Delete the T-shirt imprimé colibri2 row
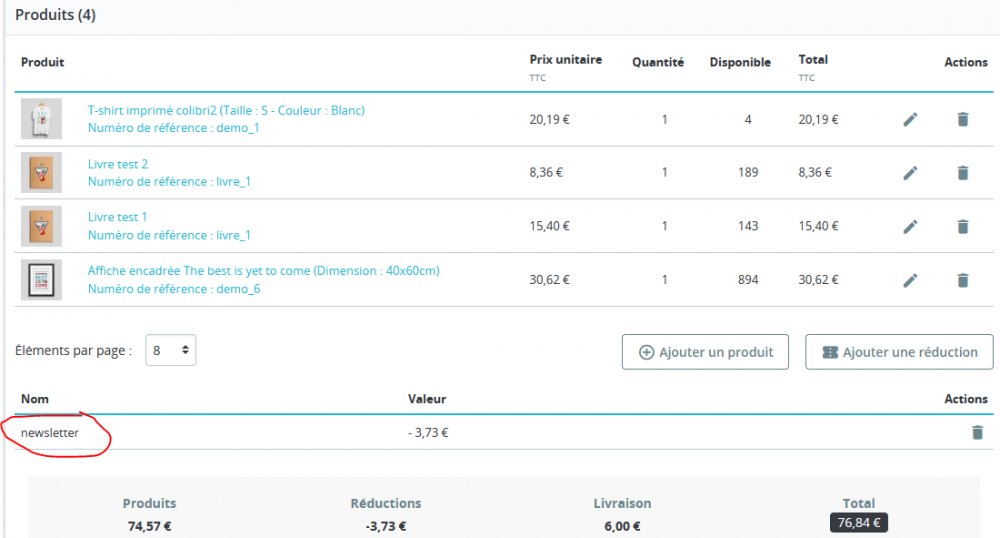This screenshot has width=1000, height=538. click(x=963, y=119)
